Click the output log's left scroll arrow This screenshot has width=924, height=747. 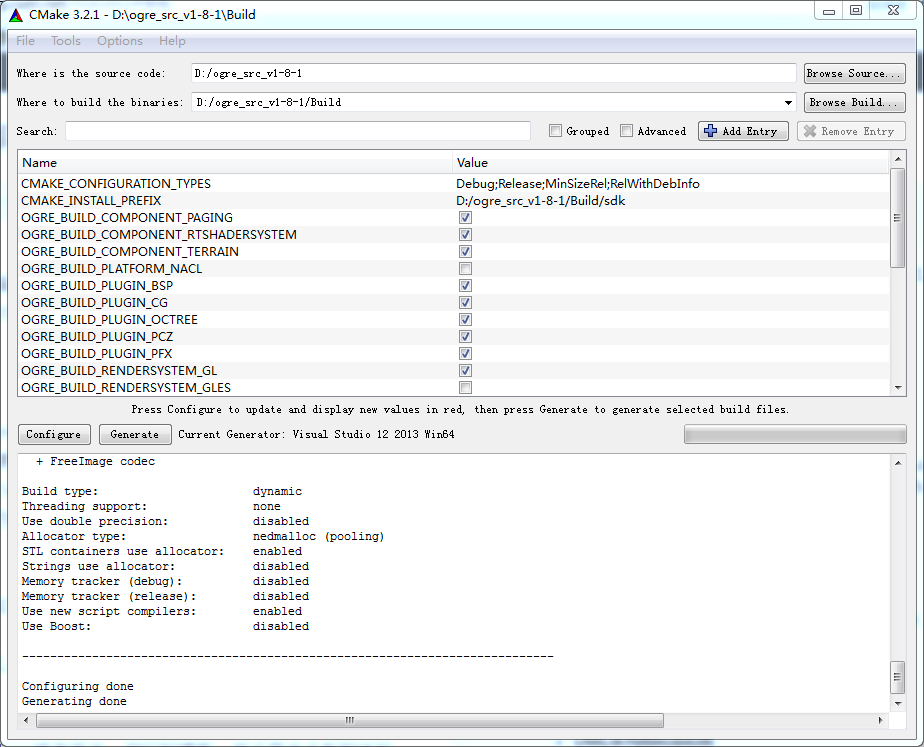pyautogui.click(x=26, y=720)
